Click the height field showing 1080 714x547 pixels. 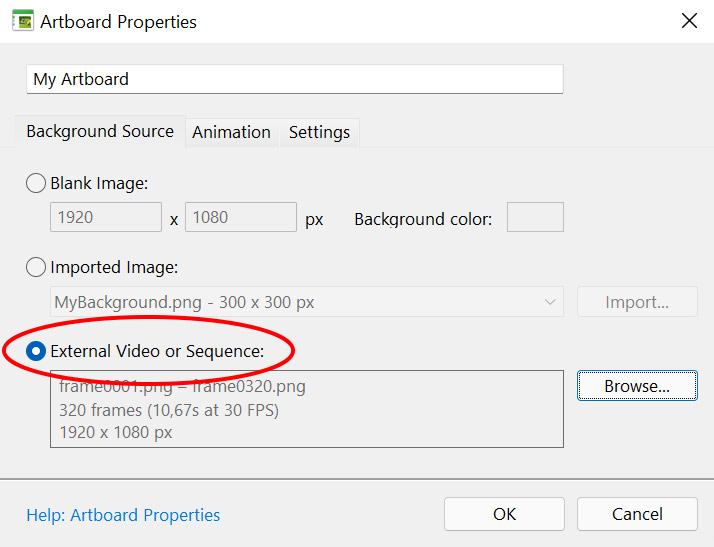tap(241, 217)
